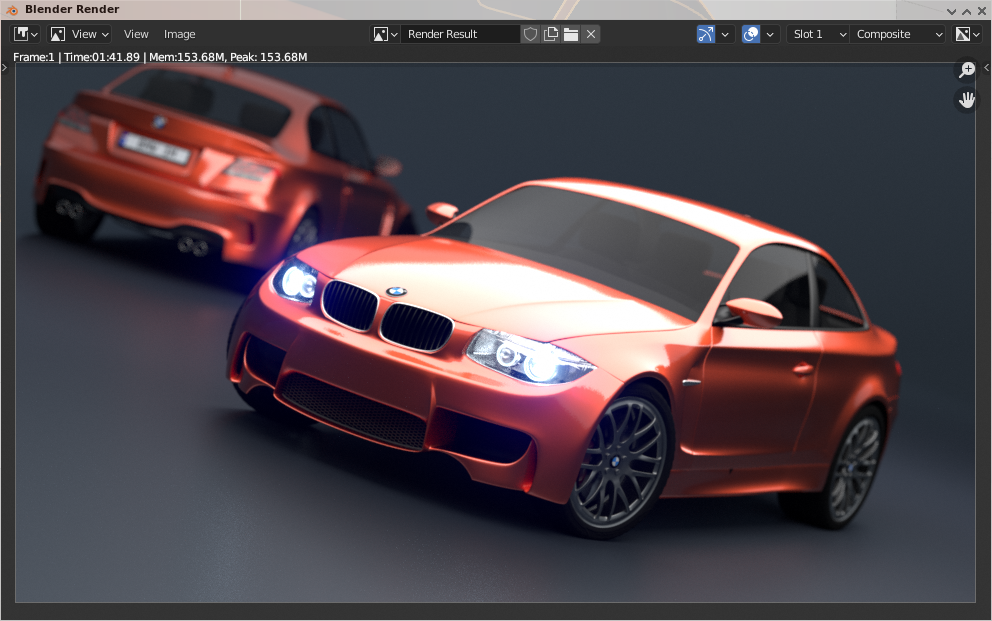This screenshot has width=992, height=621.
Task: Close the Blender Render window
Action: click(x=982, y=11)
